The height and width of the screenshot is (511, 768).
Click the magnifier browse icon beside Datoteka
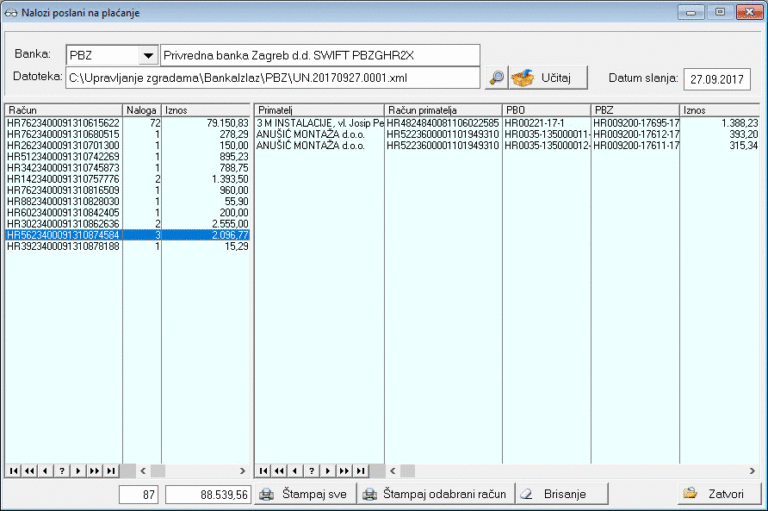(x=496, y=77)
